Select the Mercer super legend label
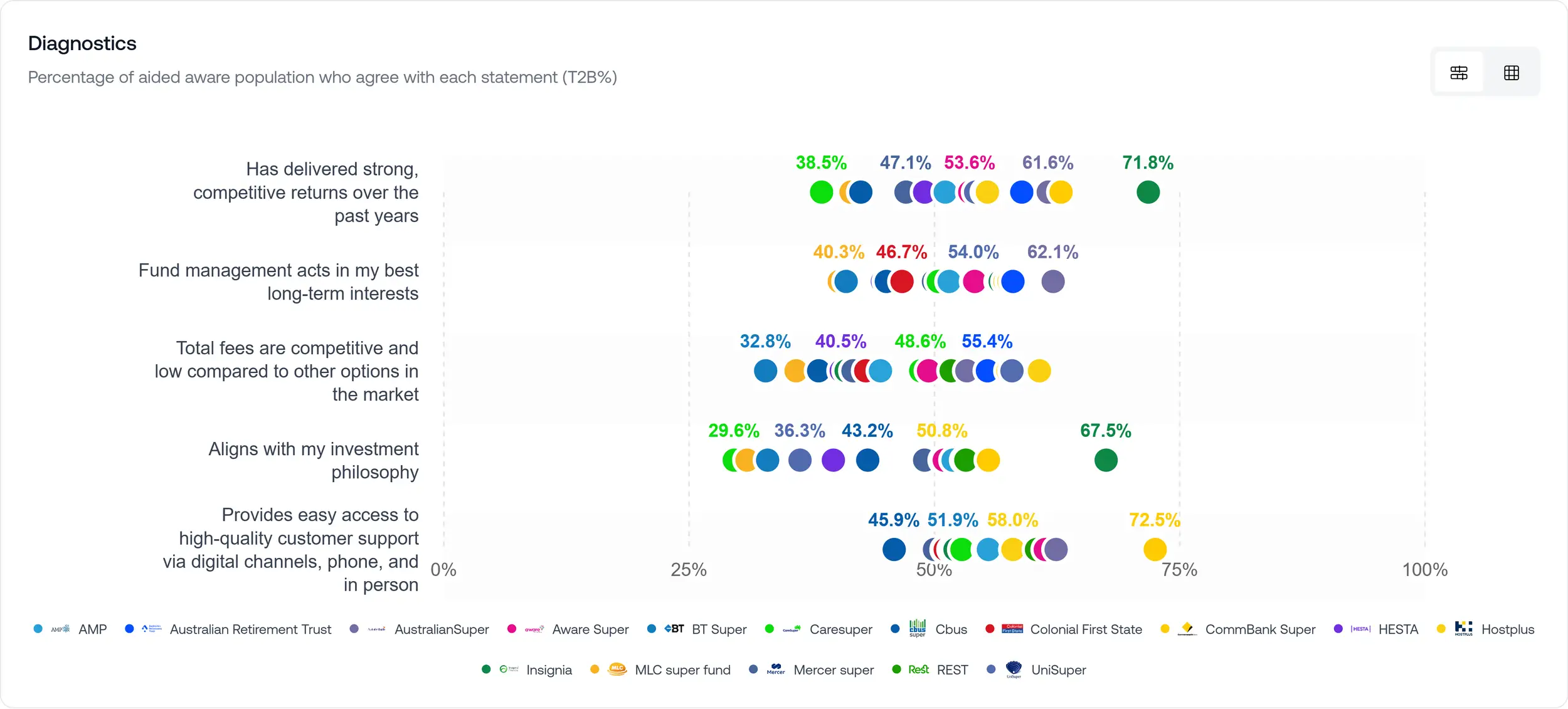 tap(833, 670)
